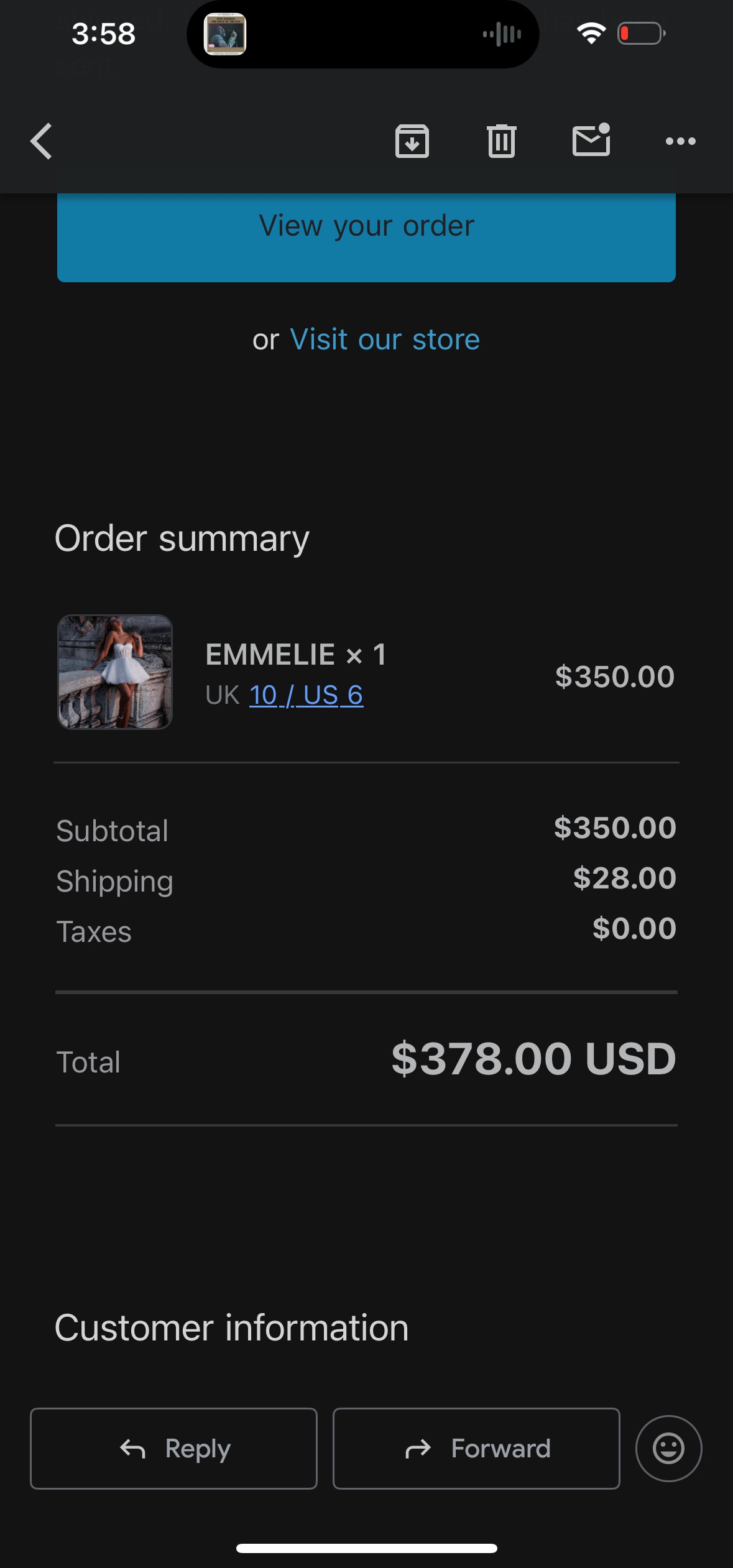Viewport: 733px width, 1568px height.
Task: Archive this email with the archive icon
Action: 412,141
